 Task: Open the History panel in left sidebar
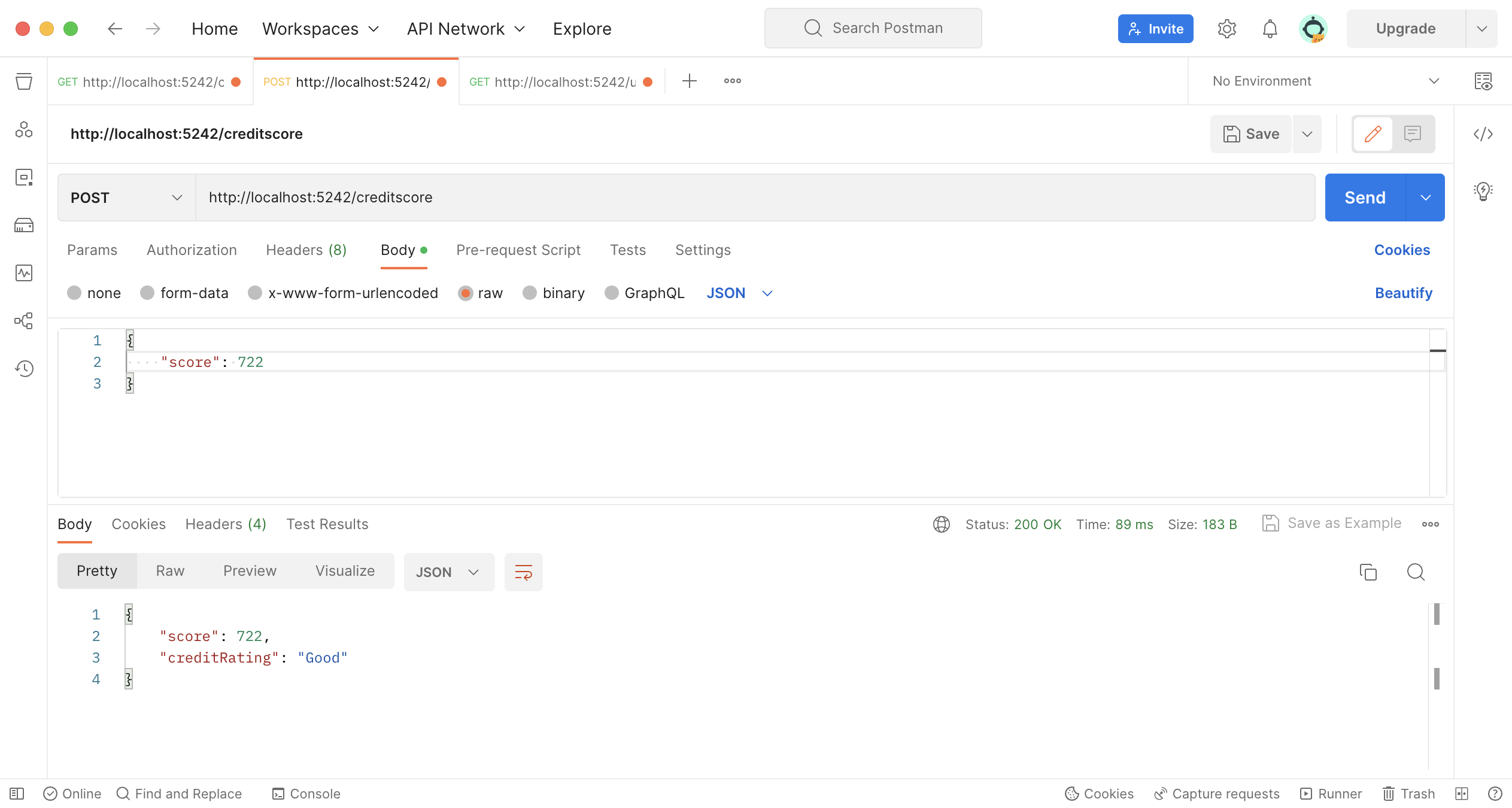tap(24, 369)
